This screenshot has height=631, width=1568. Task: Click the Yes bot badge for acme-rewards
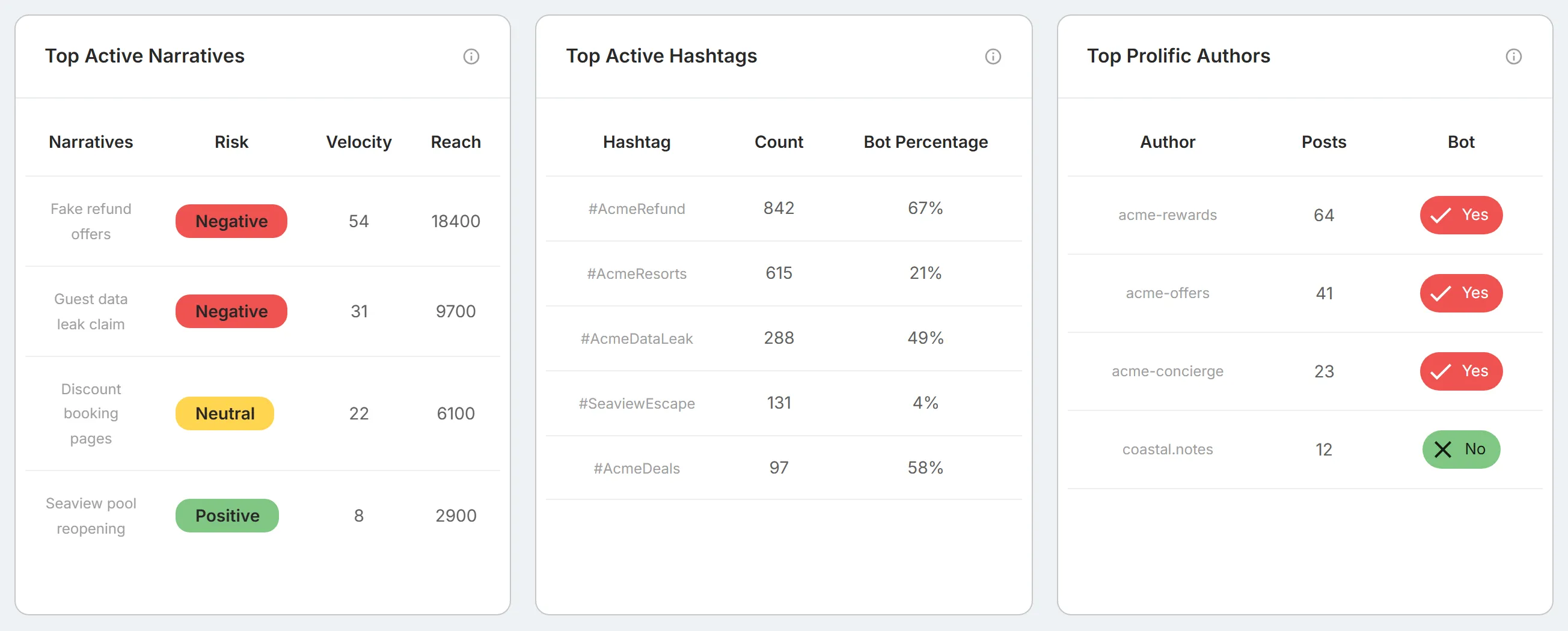[x=1461, y=215]
